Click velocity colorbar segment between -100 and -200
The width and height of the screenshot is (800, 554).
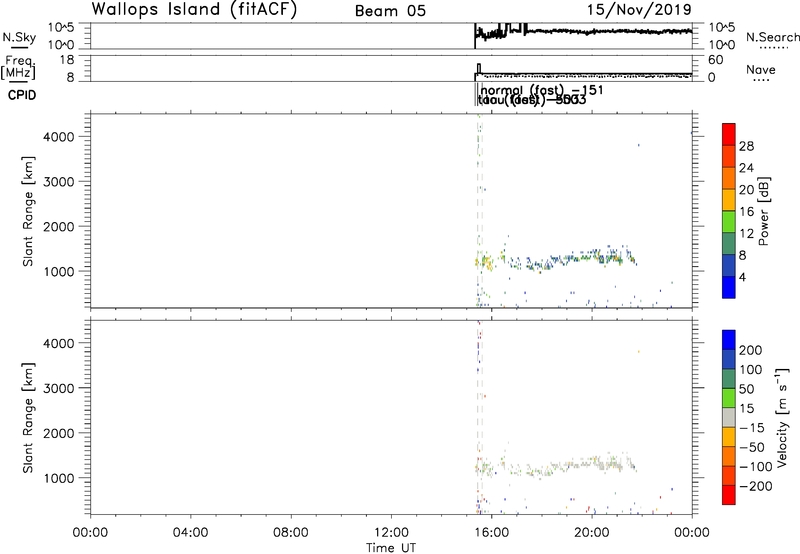729,475
